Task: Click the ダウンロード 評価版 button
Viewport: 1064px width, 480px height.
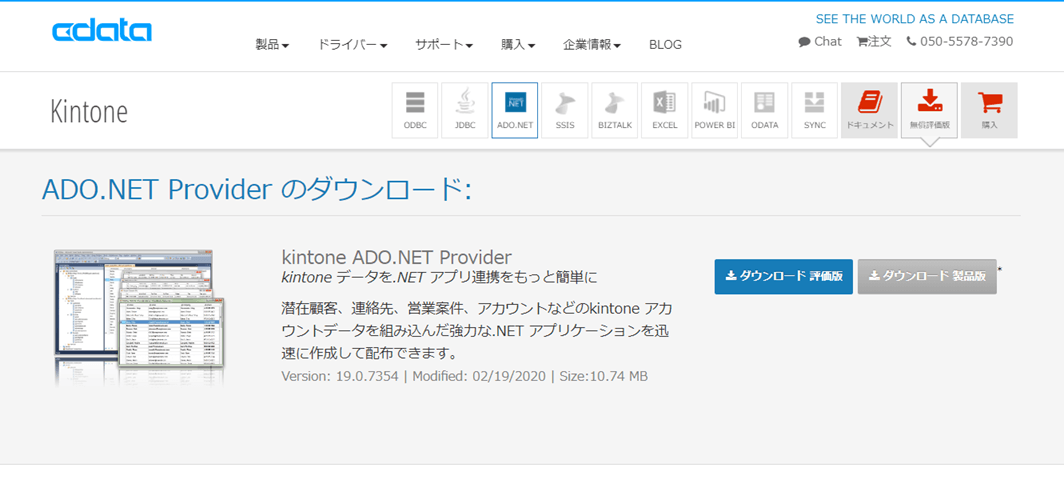Action: point(784,277)
